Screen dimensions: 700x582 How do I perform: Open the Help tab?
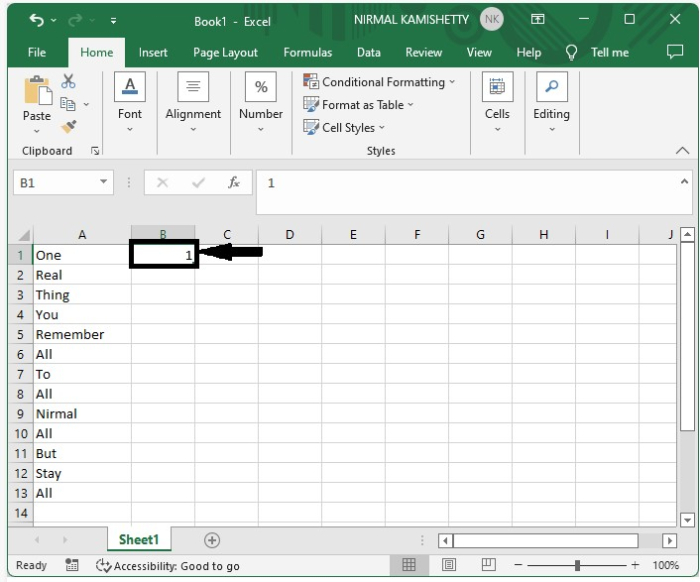(x=528, y=53)
